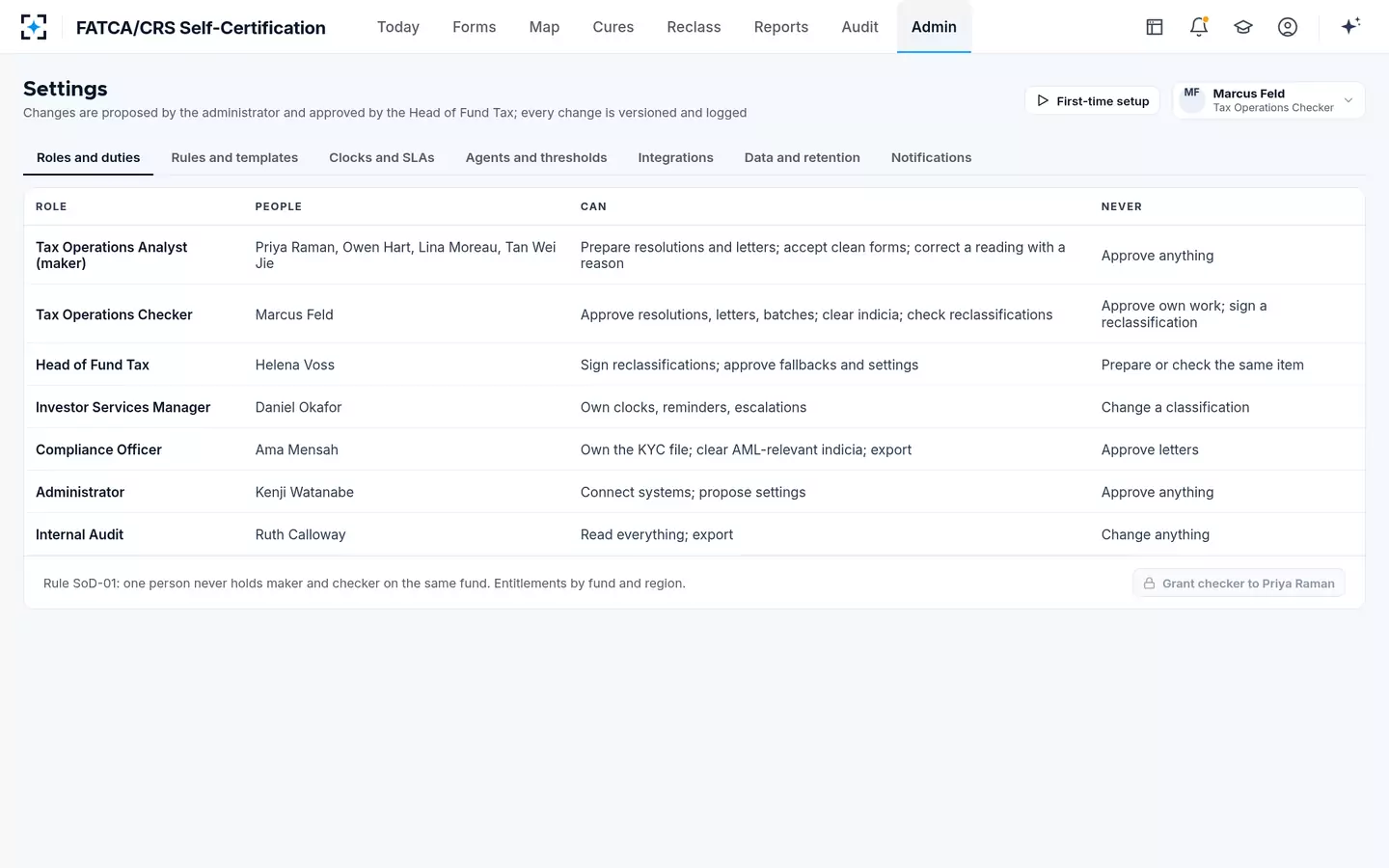
Task: Click Ruth Calloway in the People column
Action: coord(301,534)
